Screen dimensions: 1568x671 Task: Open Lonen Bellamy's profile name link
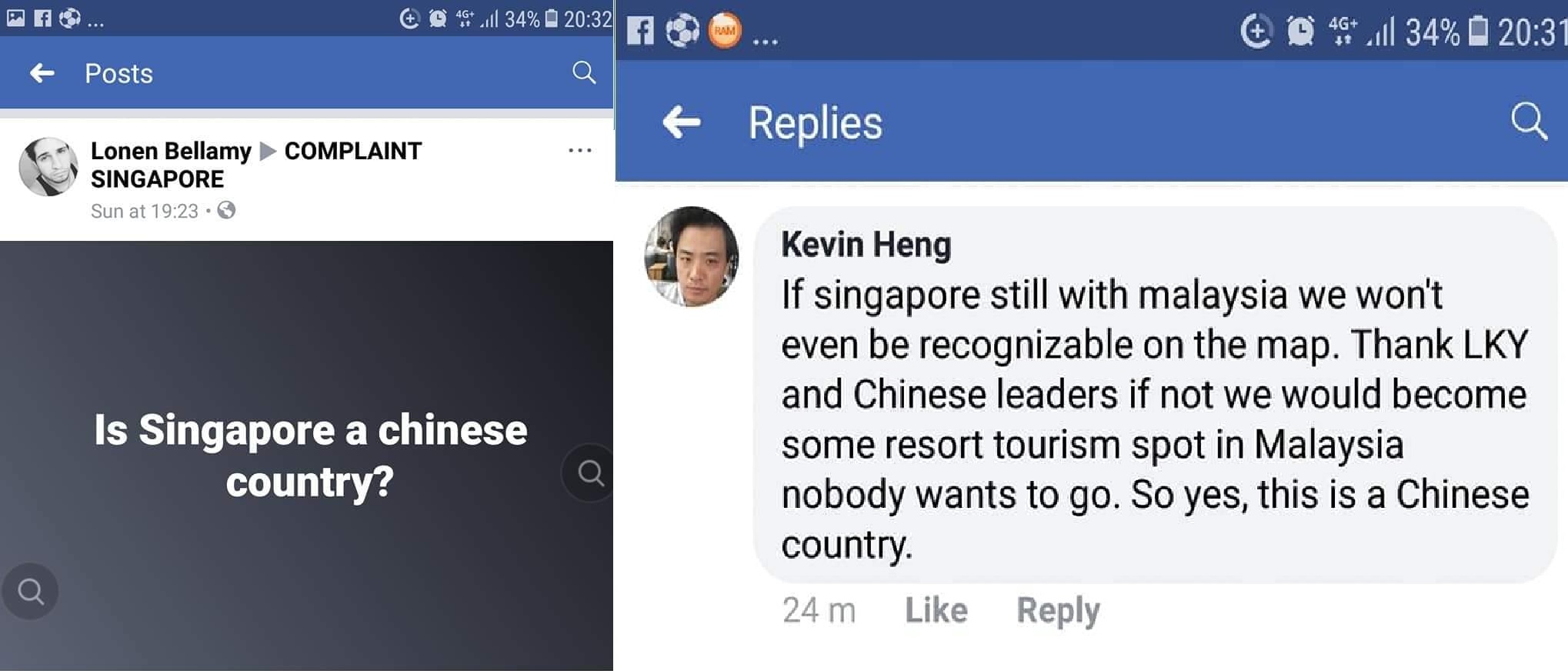[171, 151]
